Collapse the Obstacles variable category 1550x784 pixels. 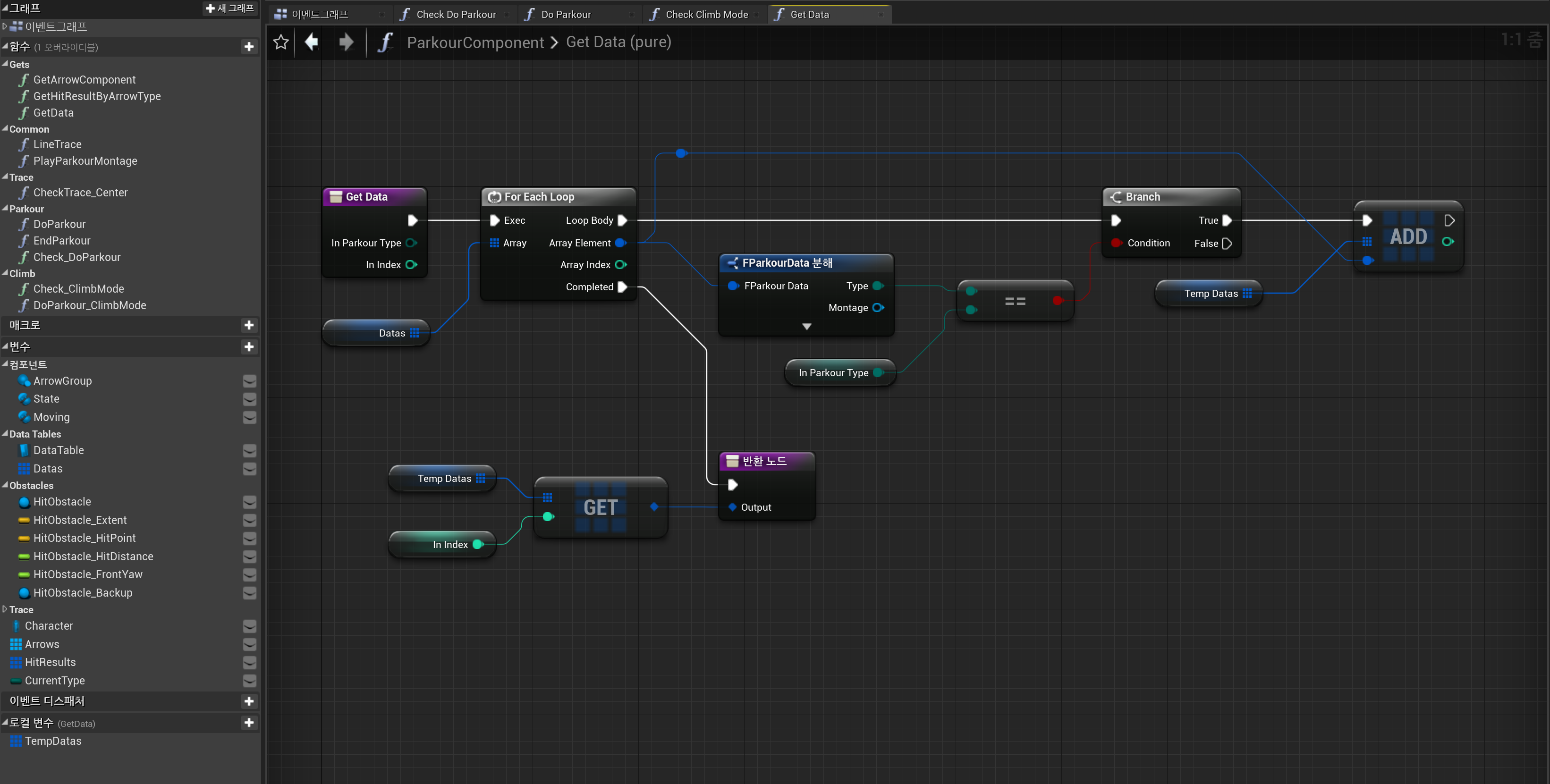[x=5, y=484]
